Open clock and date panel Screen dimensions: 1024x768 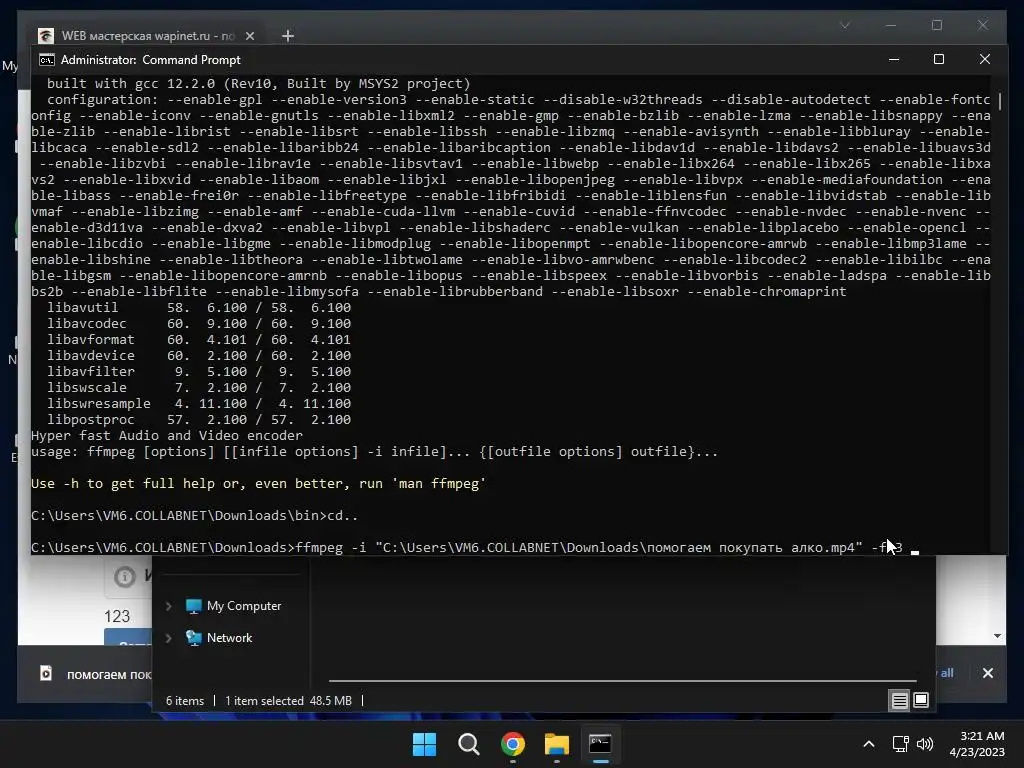(x=976, y=744)
